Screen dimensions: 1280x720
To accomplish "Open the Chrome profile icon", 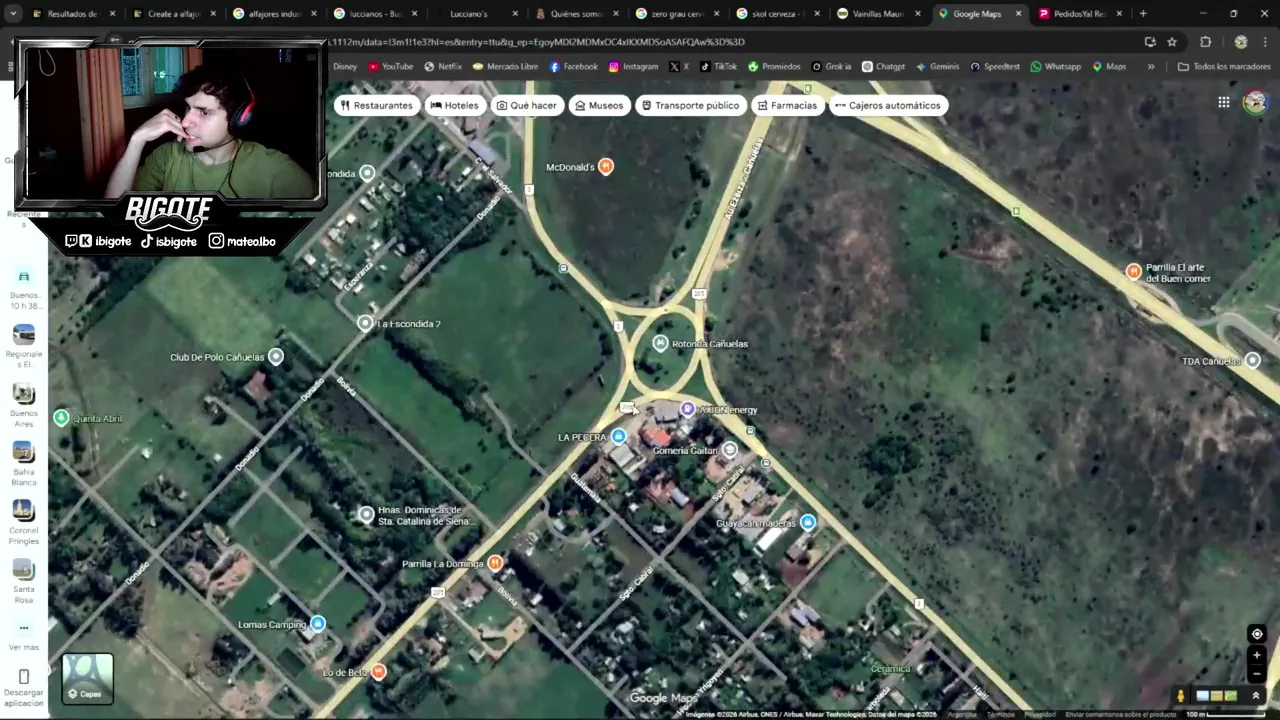I will pyautogui.click(x=1241, y=42).
